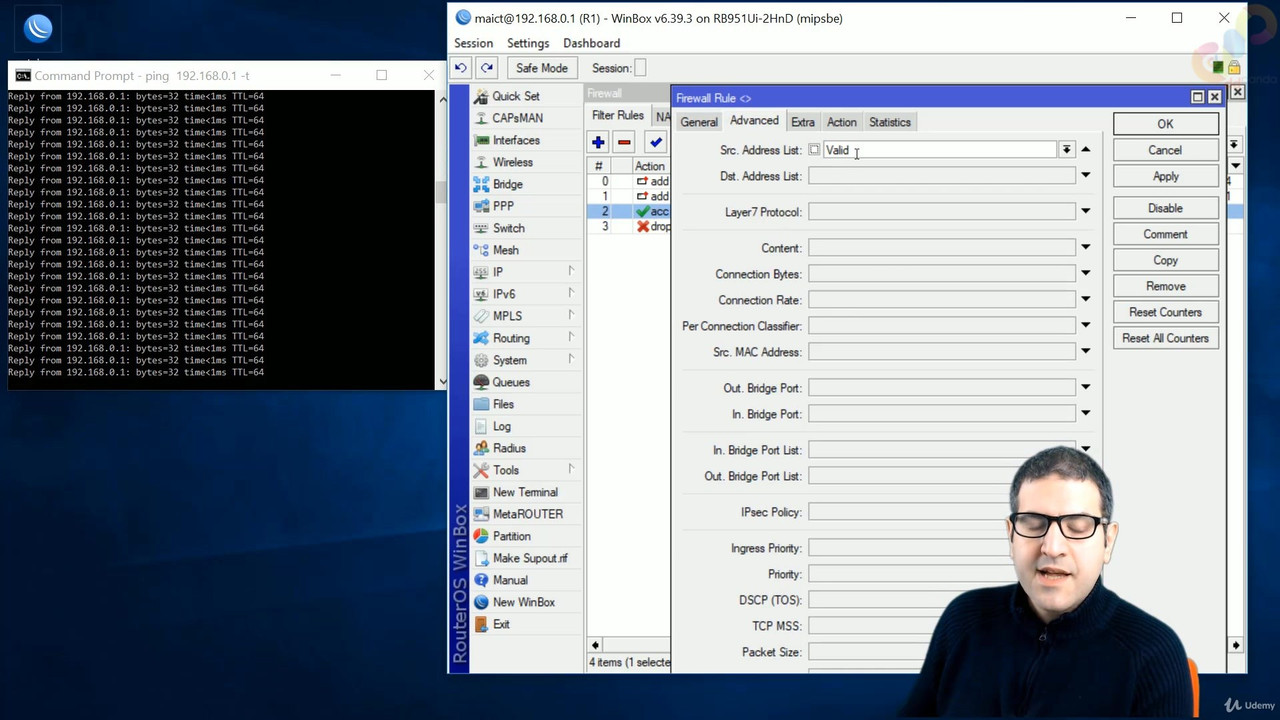Viewport: 1280px width, 720px height.
Task: Expand Dst. Address List field
Action: click(x=1085, y=176)
